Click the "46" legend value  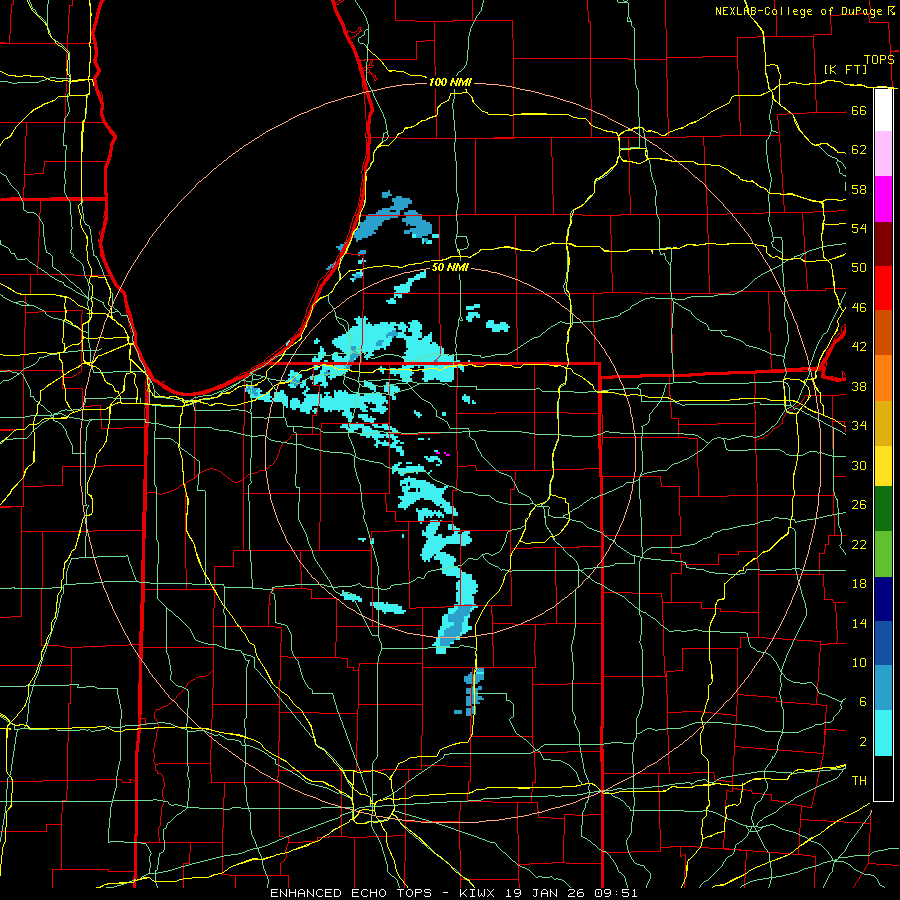[859, 307]
